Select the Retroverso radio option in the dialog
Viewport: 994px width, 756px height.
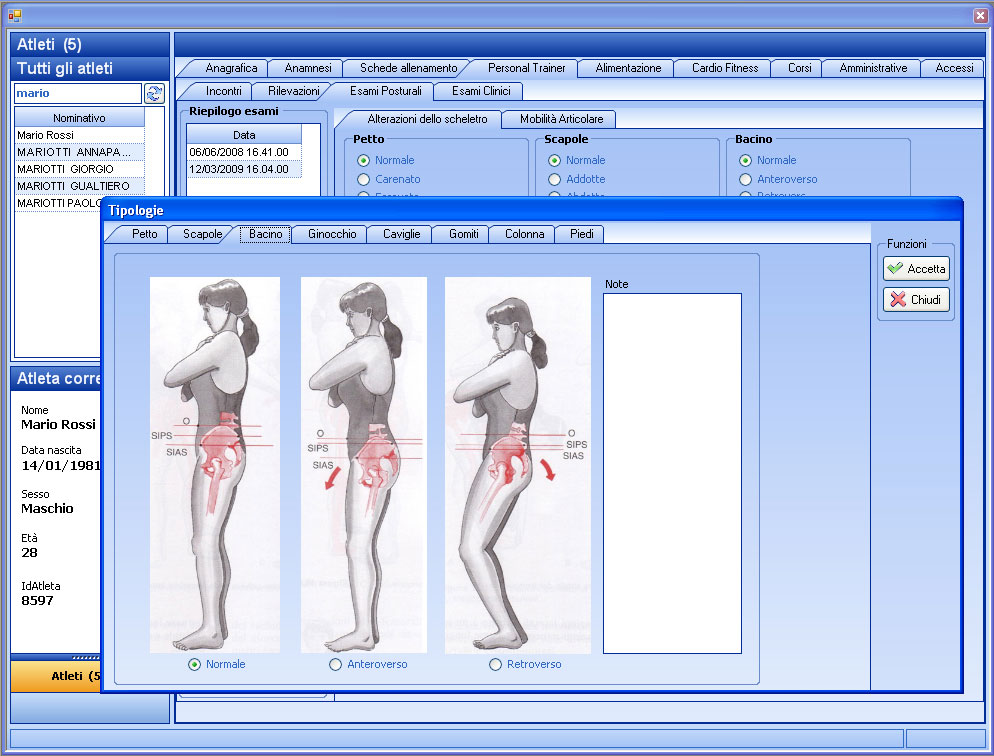click(x=495, y=664)
